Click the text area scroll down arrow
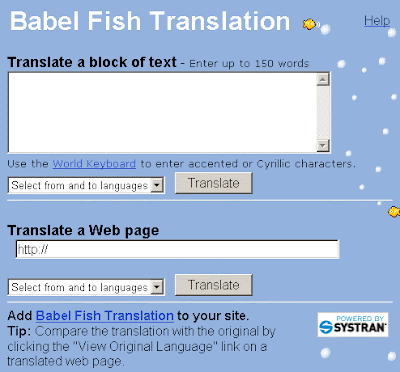This screenshot has height=372, width=400. [x=323, y=145]
